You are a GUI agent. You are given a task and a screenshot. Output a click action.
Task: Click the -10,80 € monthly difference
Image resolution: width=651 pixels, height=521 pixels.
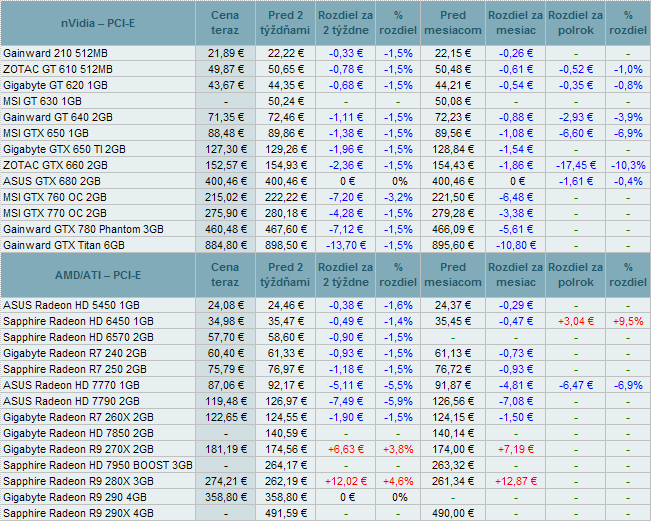tap(516, 245)
